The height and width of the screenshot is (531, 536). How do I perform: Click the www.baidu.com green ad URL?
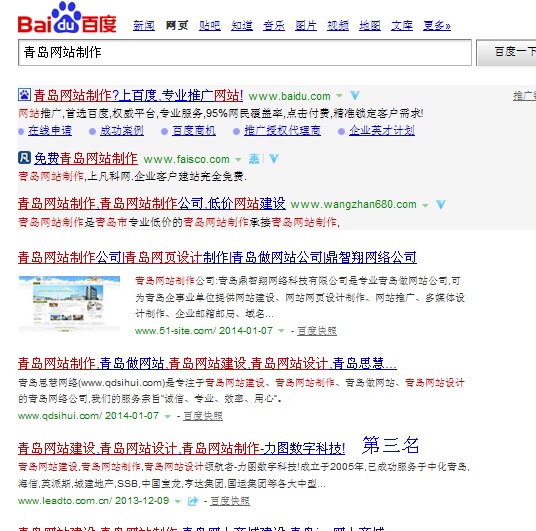[x=290, y=96]
